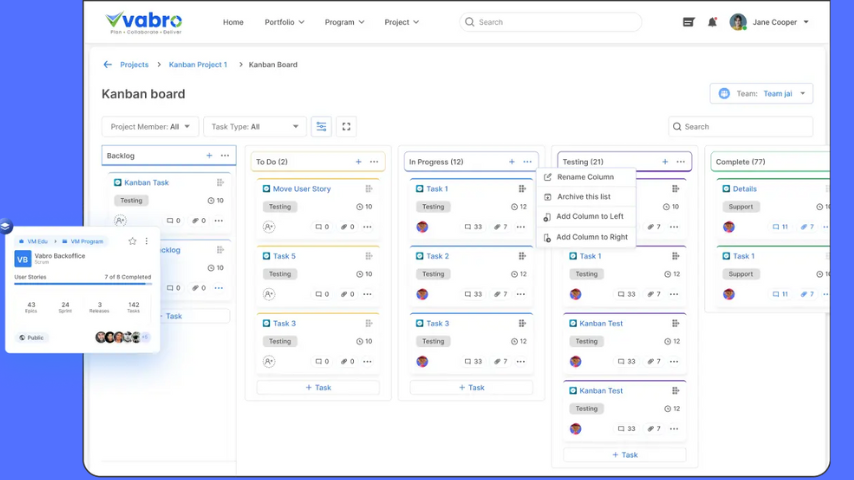The width and height of the screenshot is (854, 480).
Task: Click 142 Tasks stat on project card
Action: [133, 307]
